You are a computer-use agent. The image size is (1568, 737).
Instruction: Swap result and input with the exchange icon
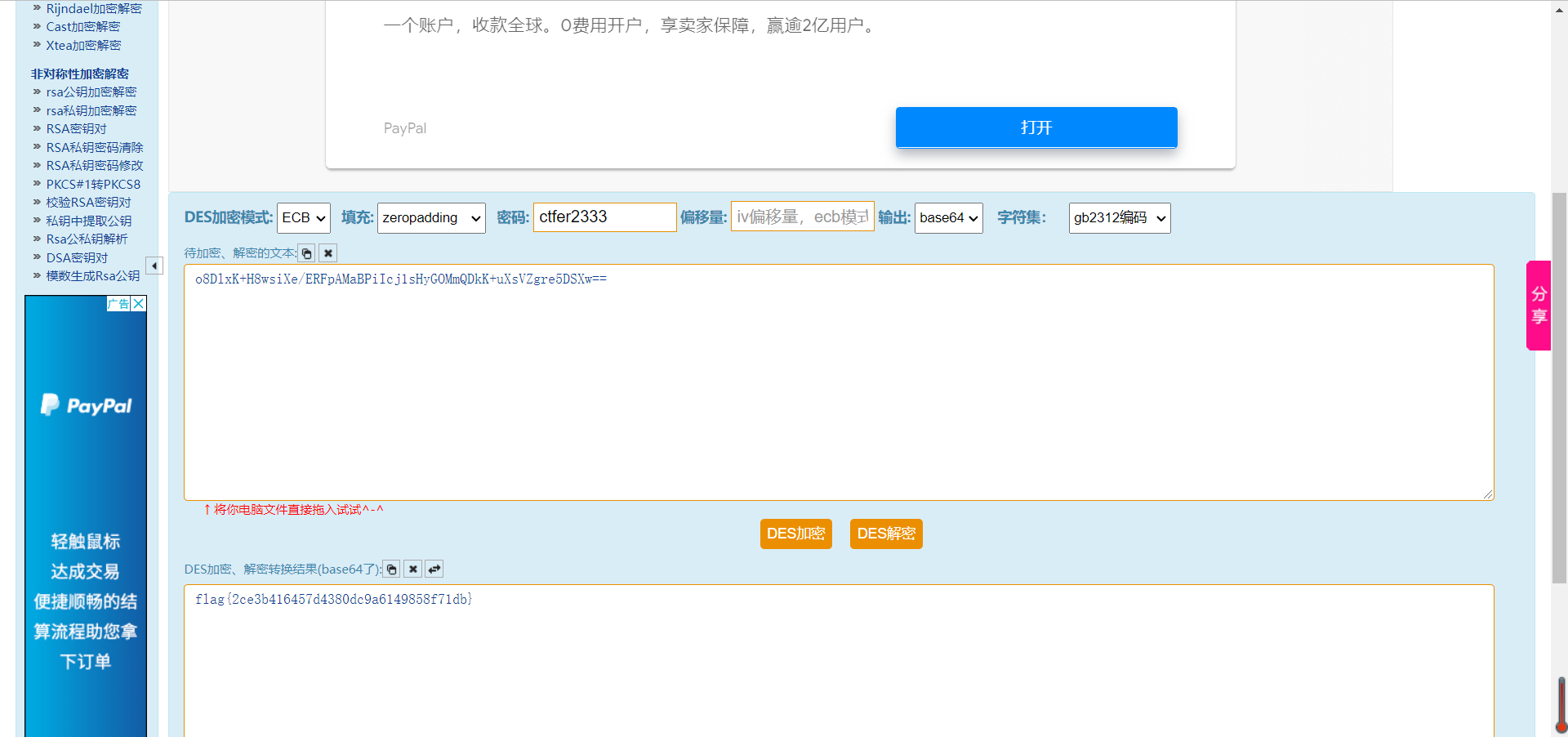tap(434, 569)
